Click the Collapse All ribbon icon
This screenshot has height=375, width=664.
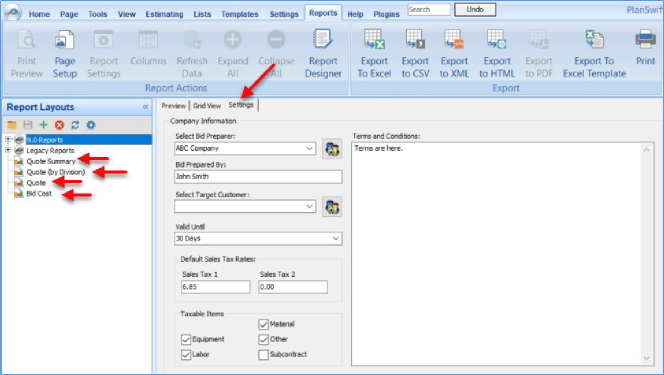click(x=276, y=54)
